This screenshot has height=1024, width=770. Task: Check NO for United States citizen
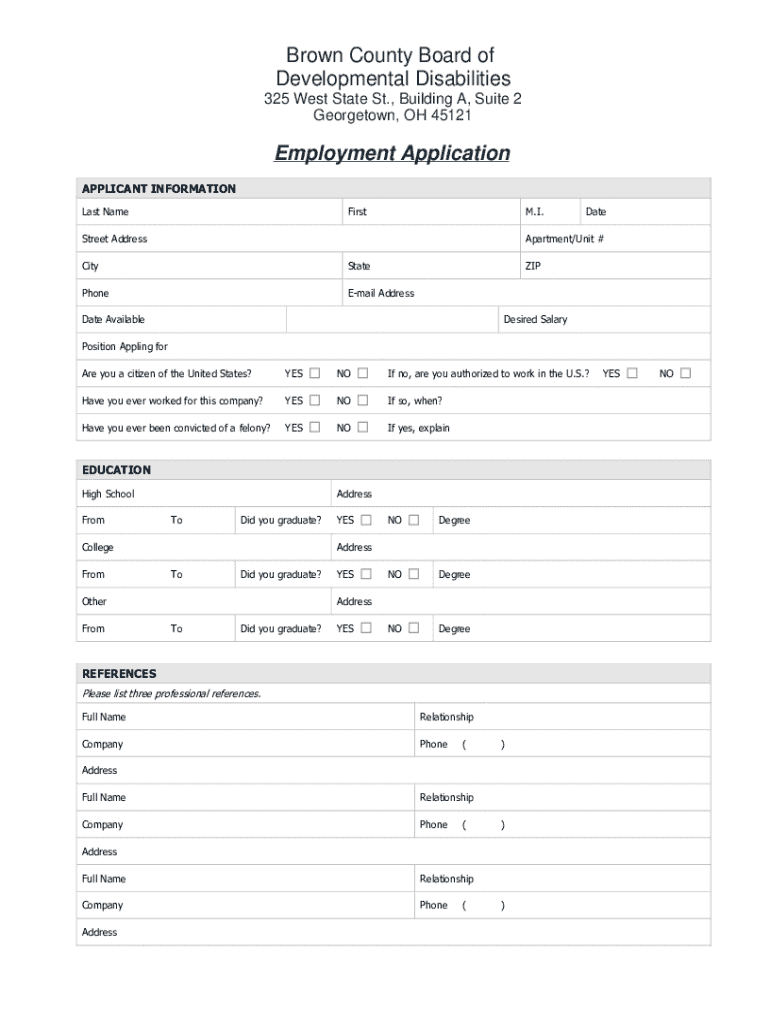[363, 374]
